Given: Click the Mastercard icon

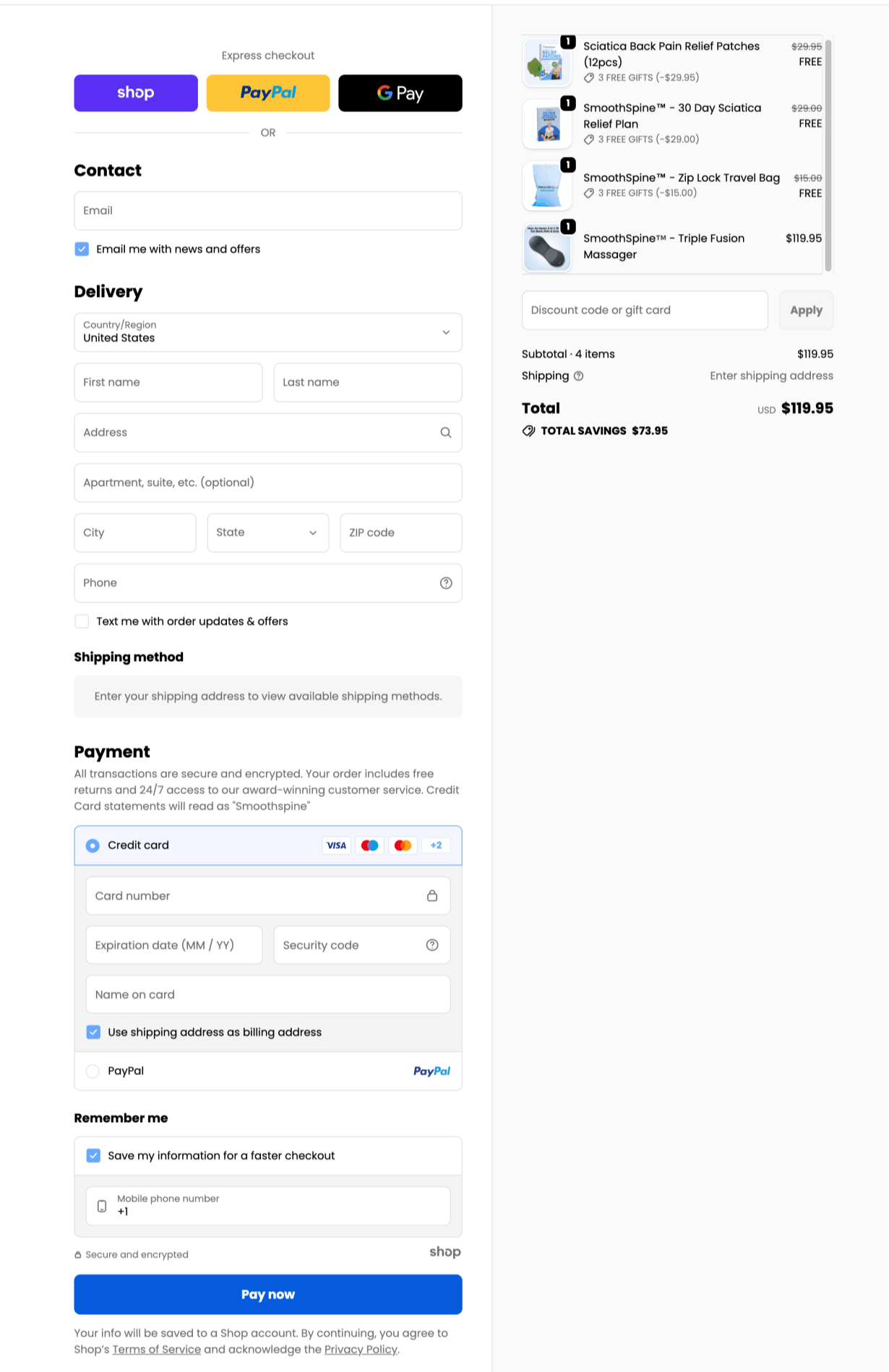Looking at the screenshot, I should point(403,845).
